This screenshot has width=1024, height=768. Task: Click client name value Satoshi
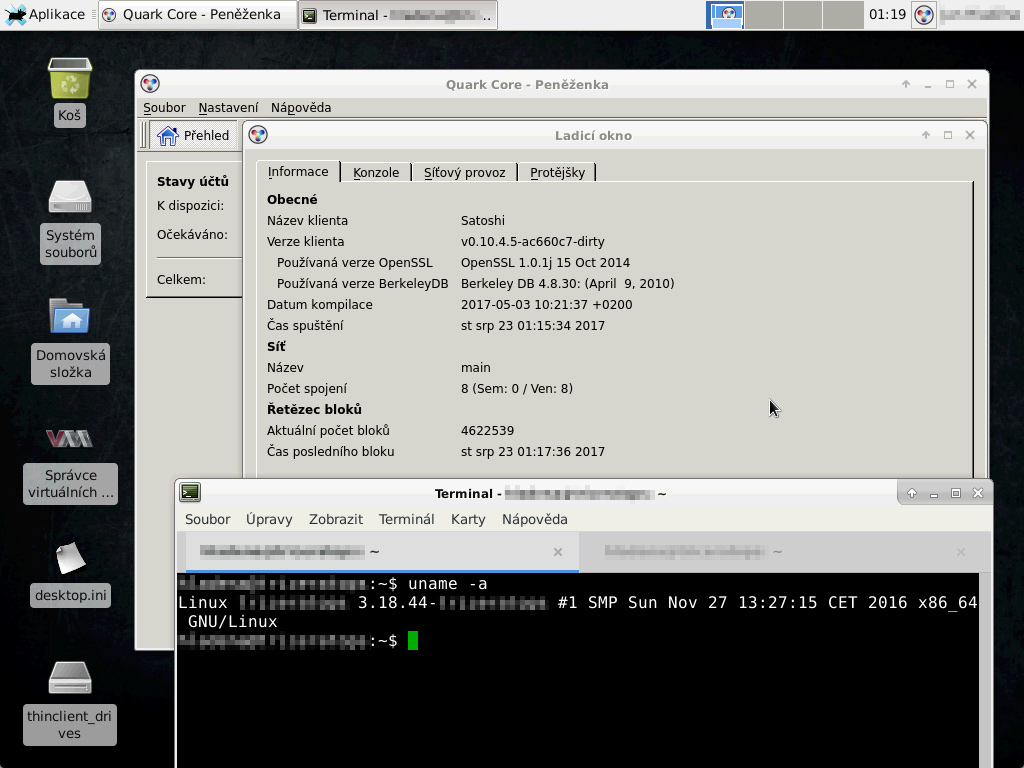coord(483,221)
